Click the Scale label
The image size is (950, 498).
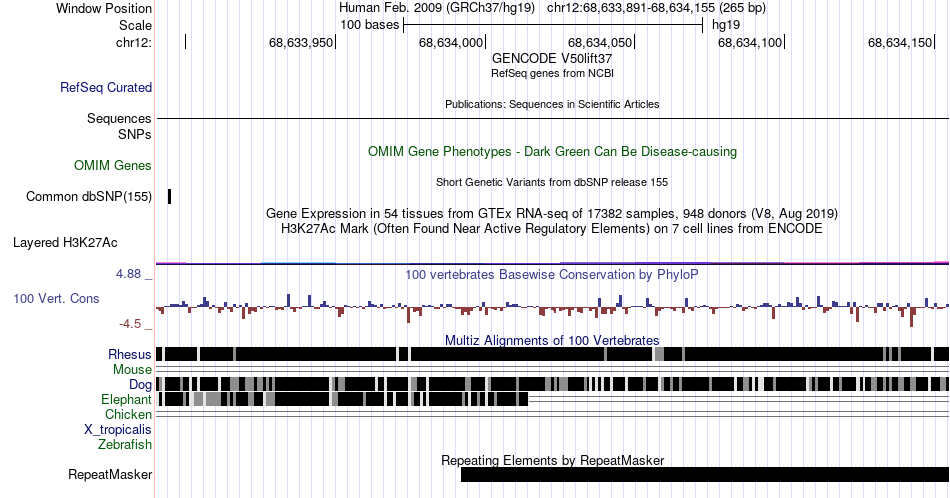135,25
